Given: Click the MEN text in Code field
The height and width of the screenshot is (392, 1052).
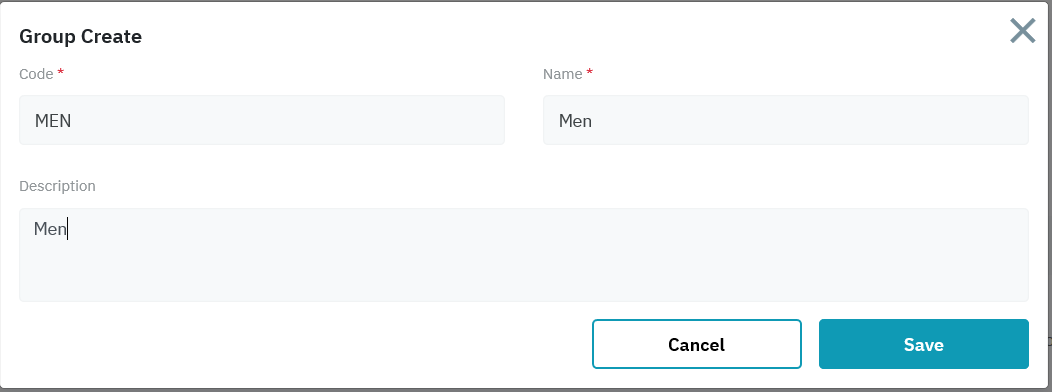Looking at the screenshot, I should tap(53, 121).
